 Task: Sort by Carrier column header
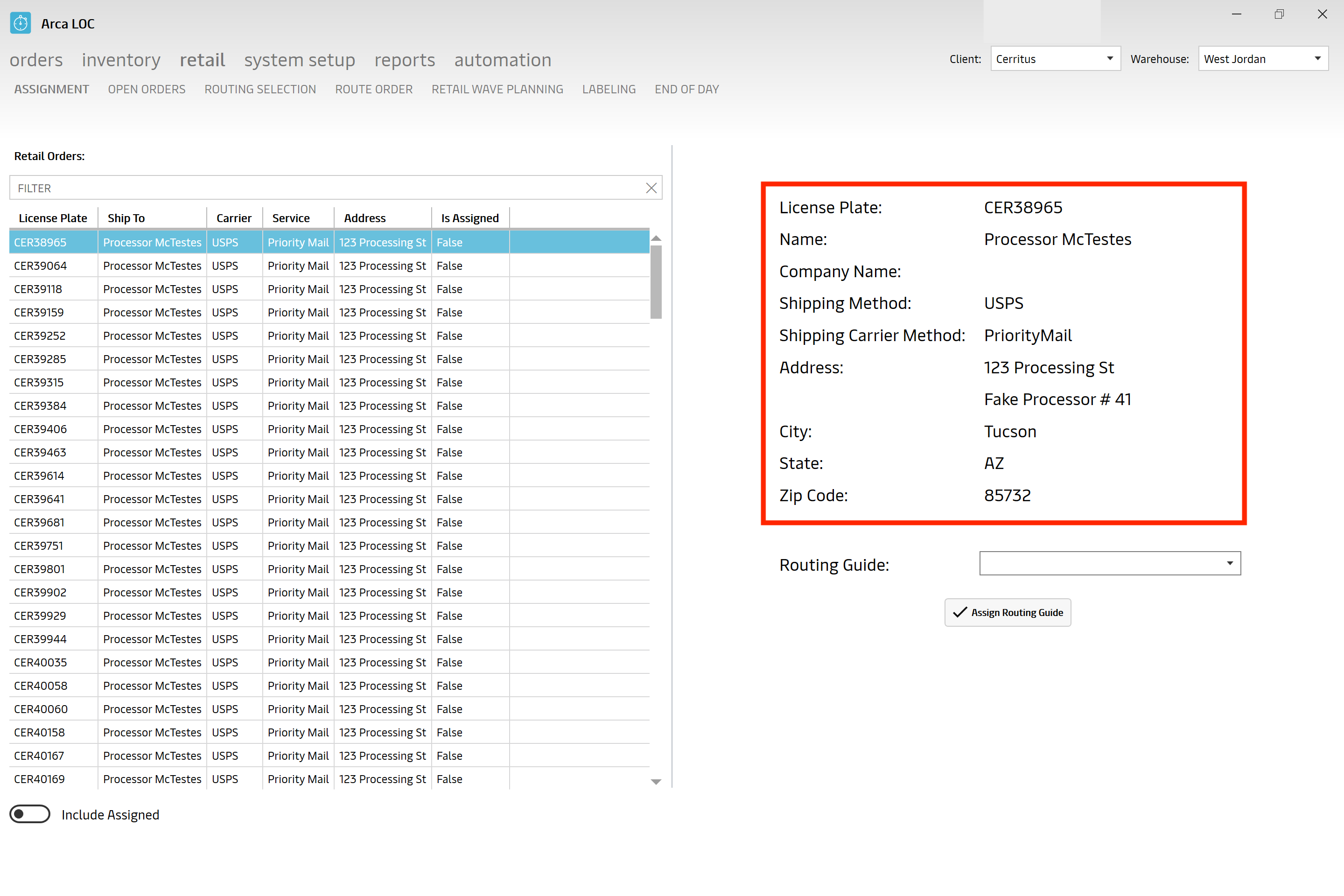click(x=234, y=218)
